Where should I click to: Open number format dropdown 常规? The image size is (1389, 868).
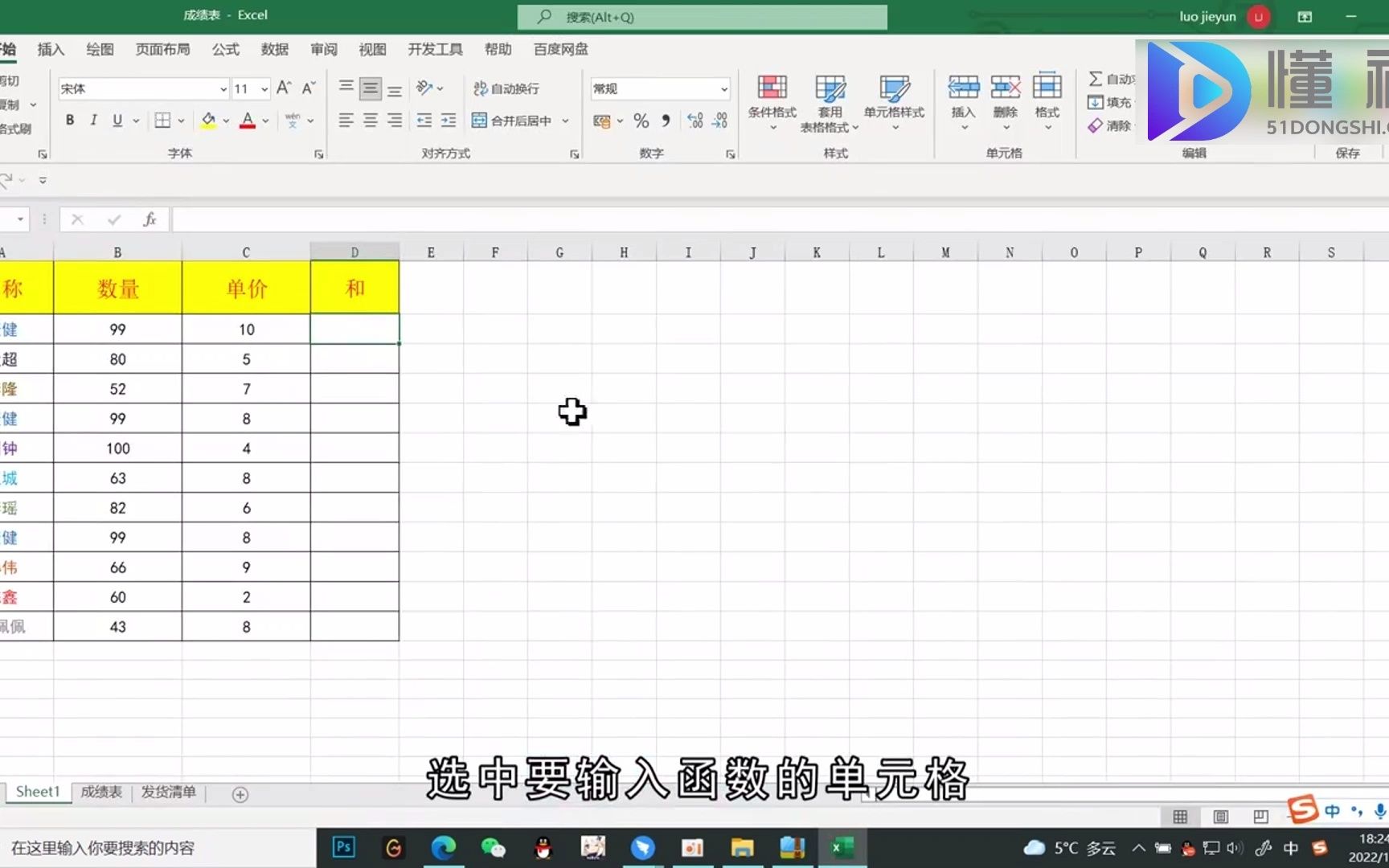pos(723,89)
